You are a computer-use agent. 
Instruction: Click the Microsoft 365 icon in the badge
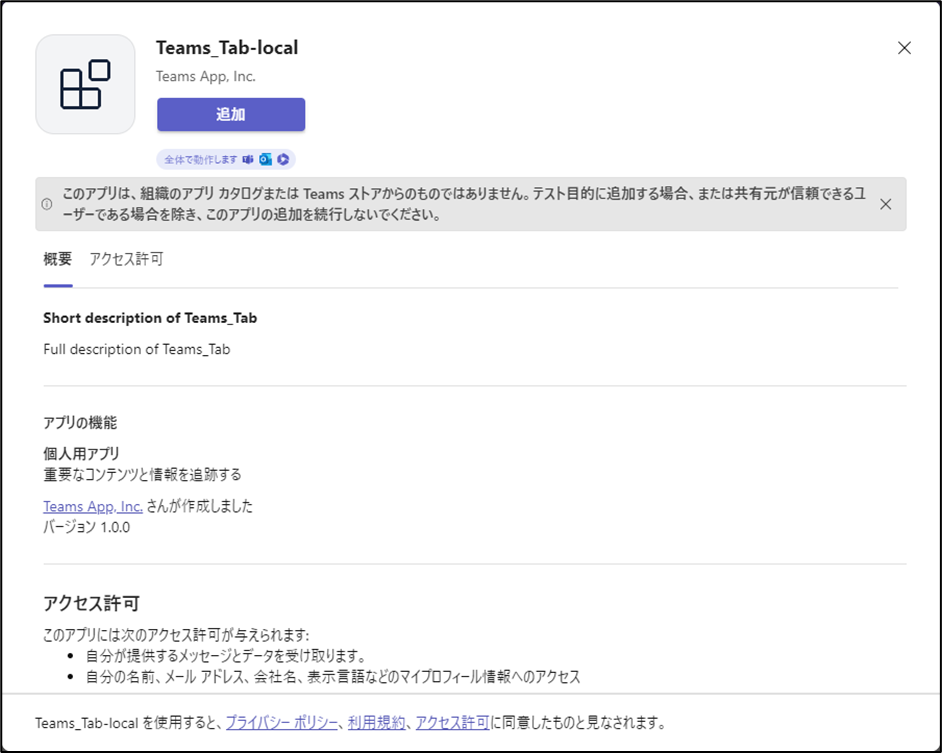pos(284,159)
